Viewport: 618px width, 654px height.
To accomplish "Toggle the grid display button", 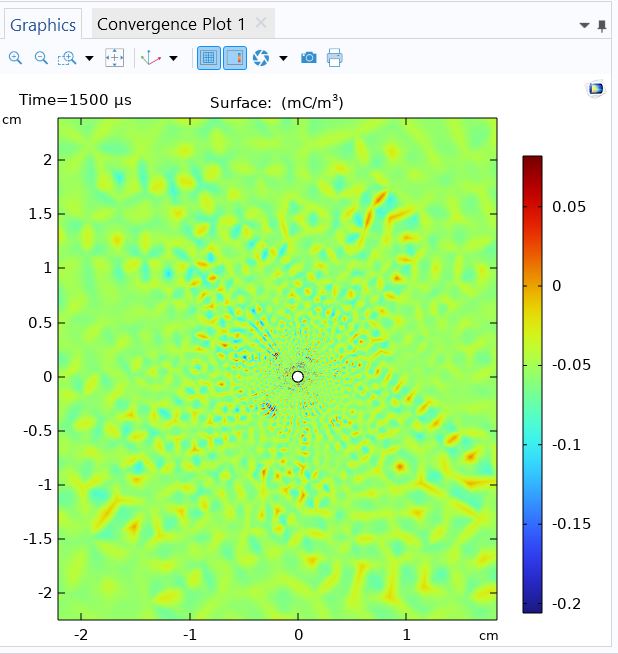I will [x=208, y=58].
